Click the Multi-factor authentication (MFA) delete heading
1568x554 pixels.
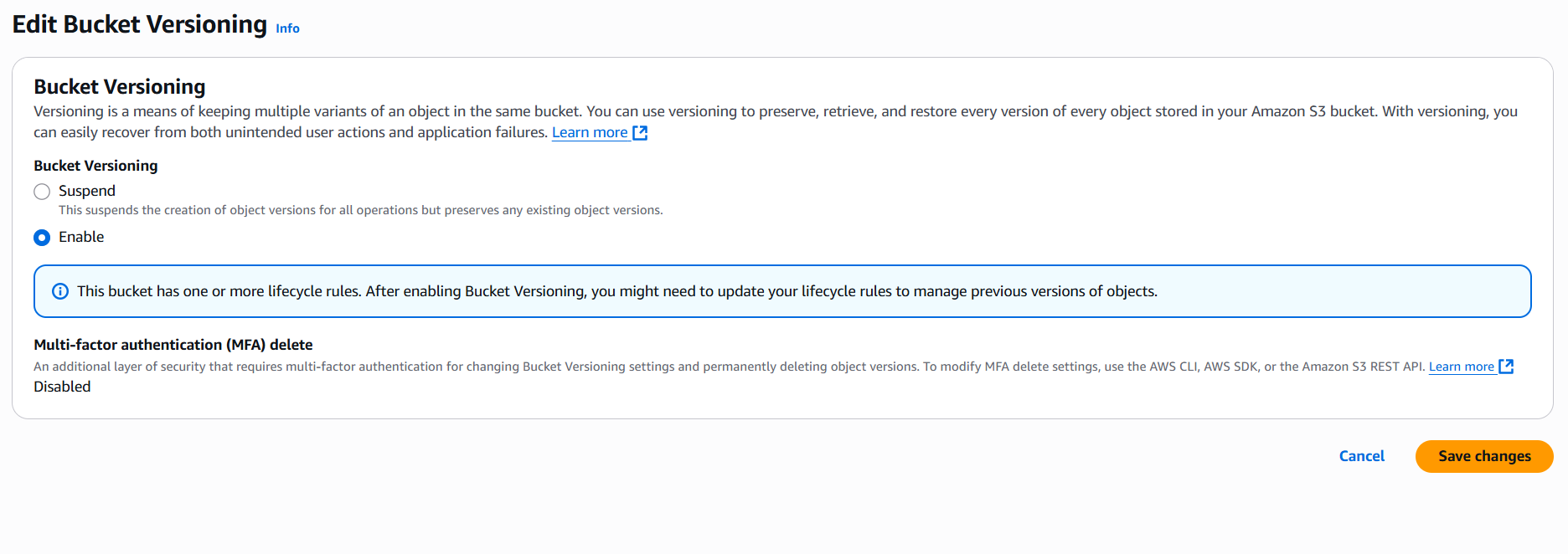[x=173, y=345]
